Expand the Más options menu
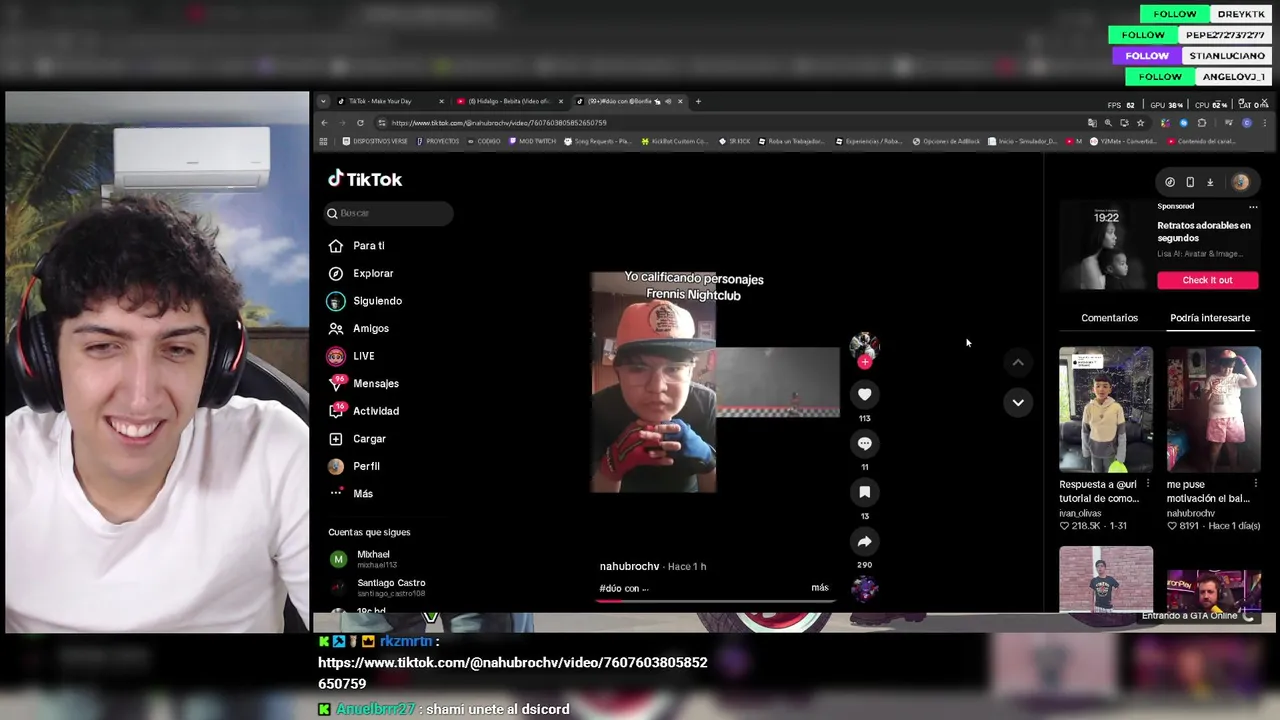This screenshot has width=1280, height=720. 351,494
